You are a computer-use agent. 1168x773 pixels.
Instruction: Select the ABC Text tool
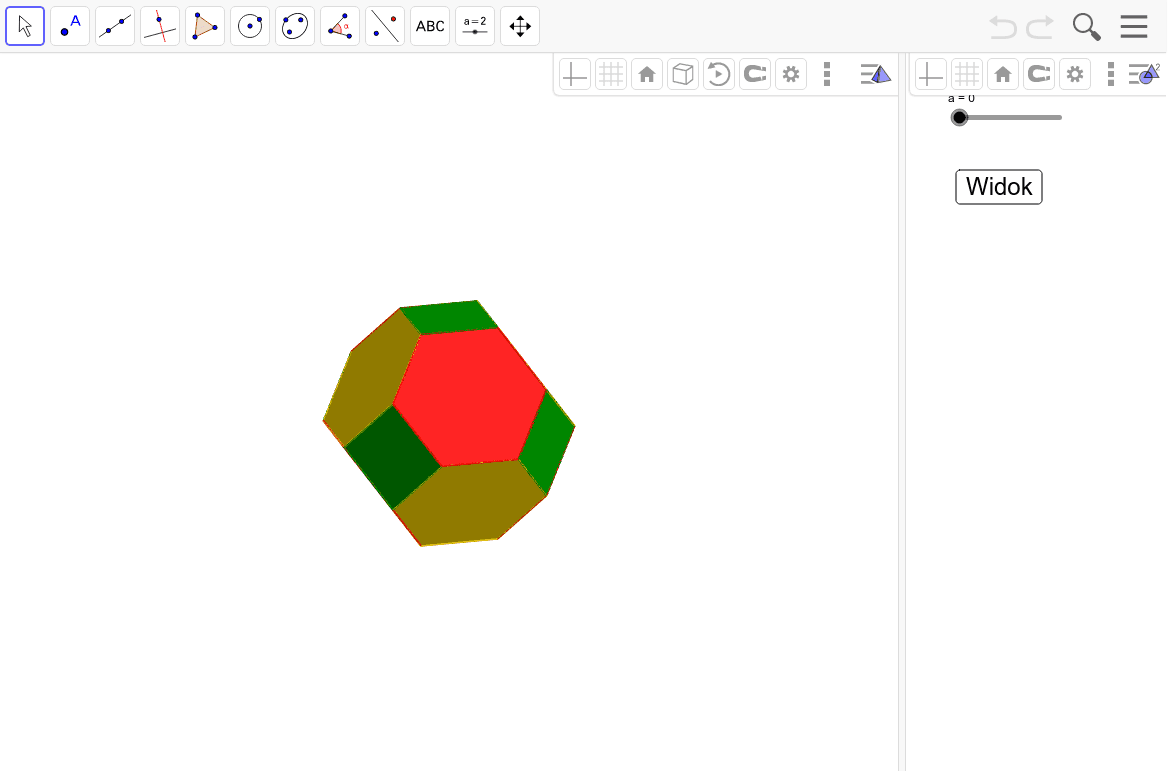point(430,26)
